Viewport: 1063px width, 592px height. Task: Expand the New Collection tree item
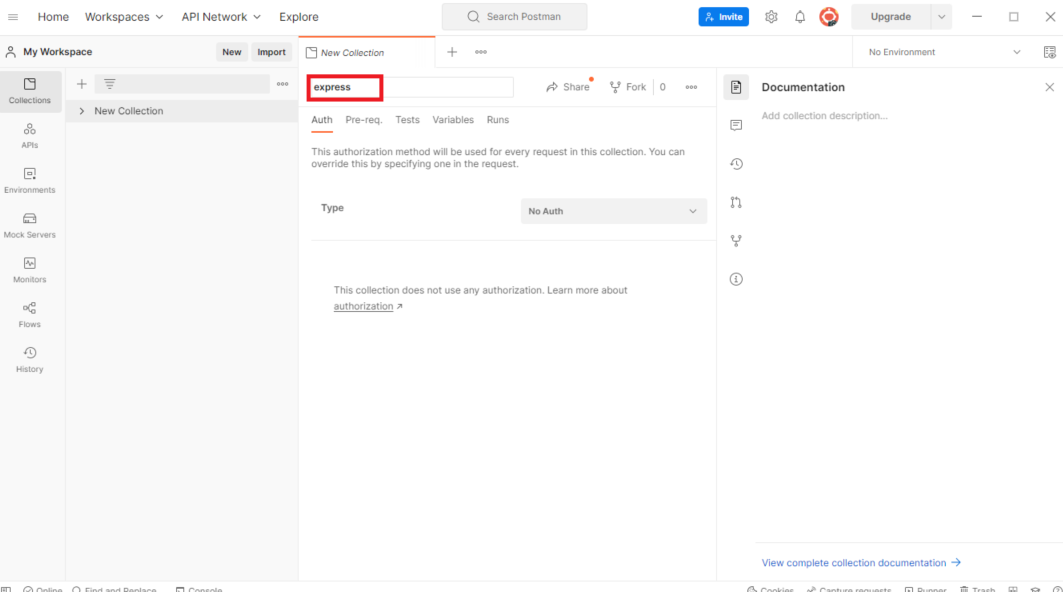[x=81, y=111]
